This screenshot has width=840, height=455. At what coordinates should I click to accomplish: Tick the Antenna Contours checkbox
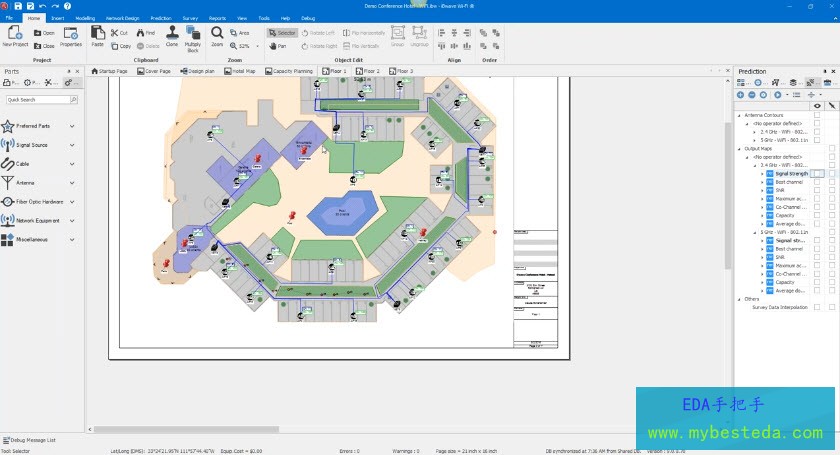tap(817, 115)
